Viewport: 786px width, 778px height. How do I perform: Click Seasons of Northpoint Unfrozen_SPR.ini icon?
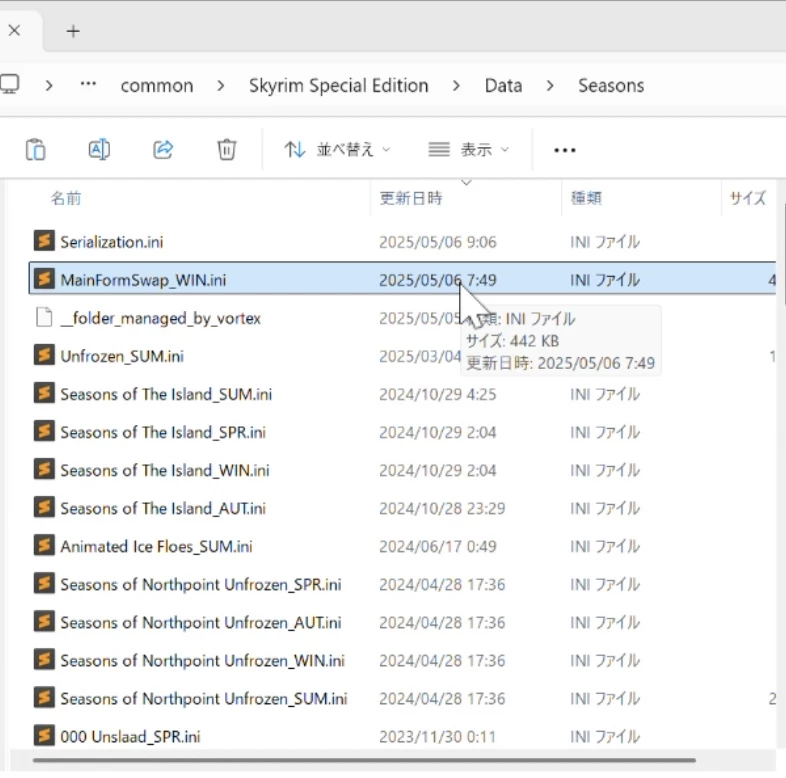point(44,584)
